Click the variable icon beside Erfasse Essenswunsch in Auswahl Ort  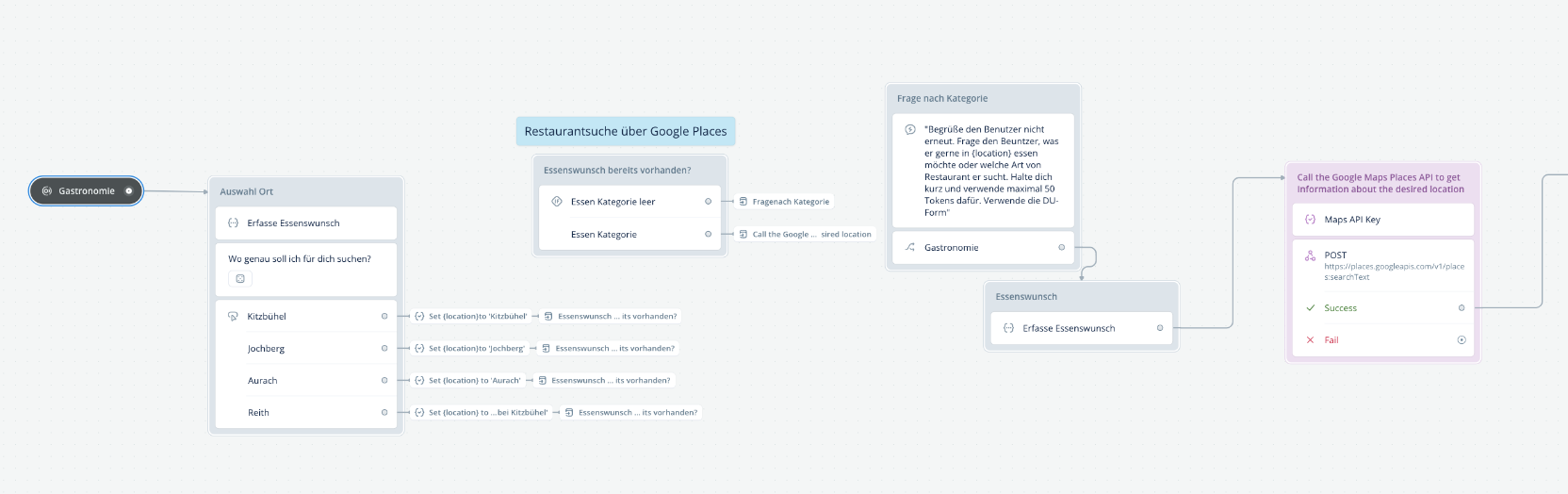[x=233, y=223]
